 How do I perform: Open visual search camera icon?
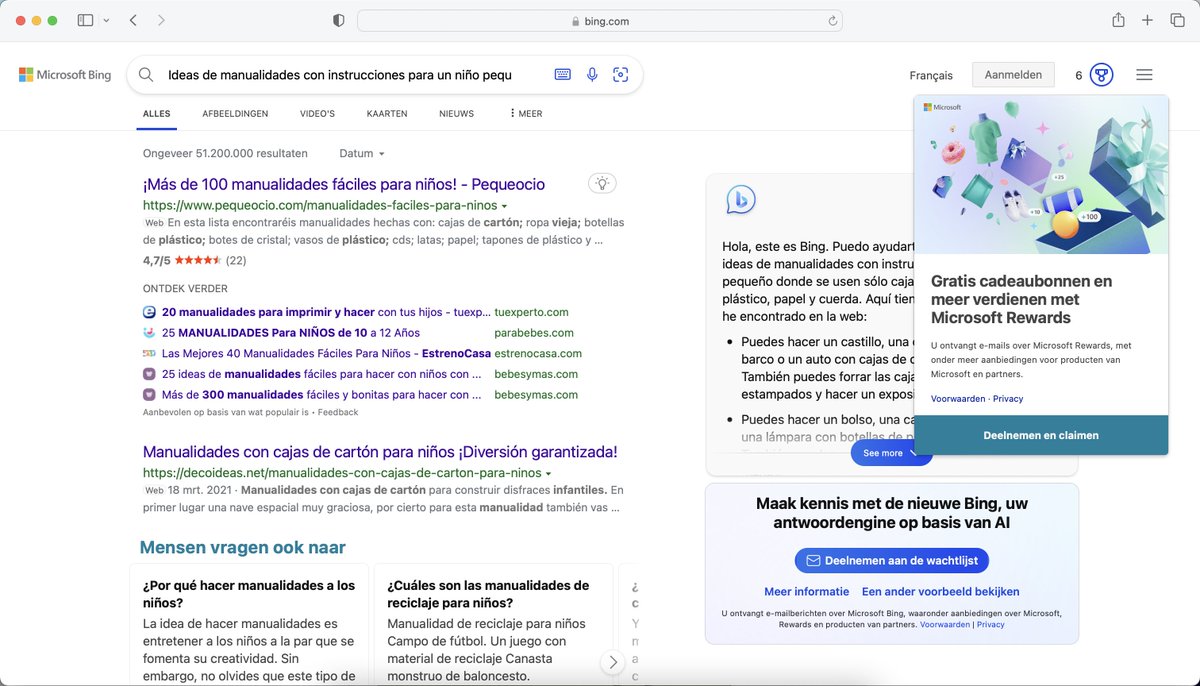click(621, 75)
